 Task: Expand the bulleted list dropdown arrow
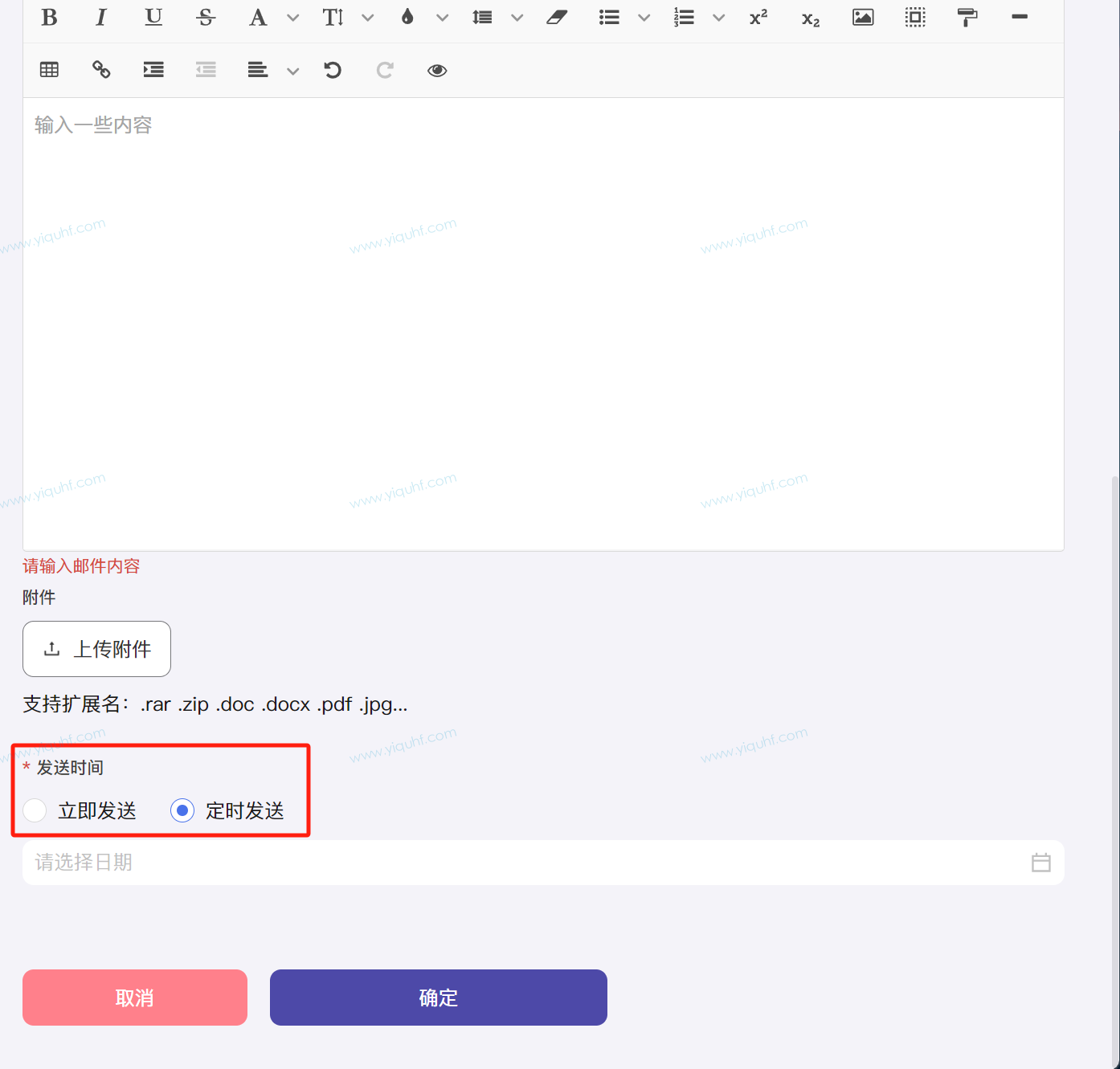(644, 18)
